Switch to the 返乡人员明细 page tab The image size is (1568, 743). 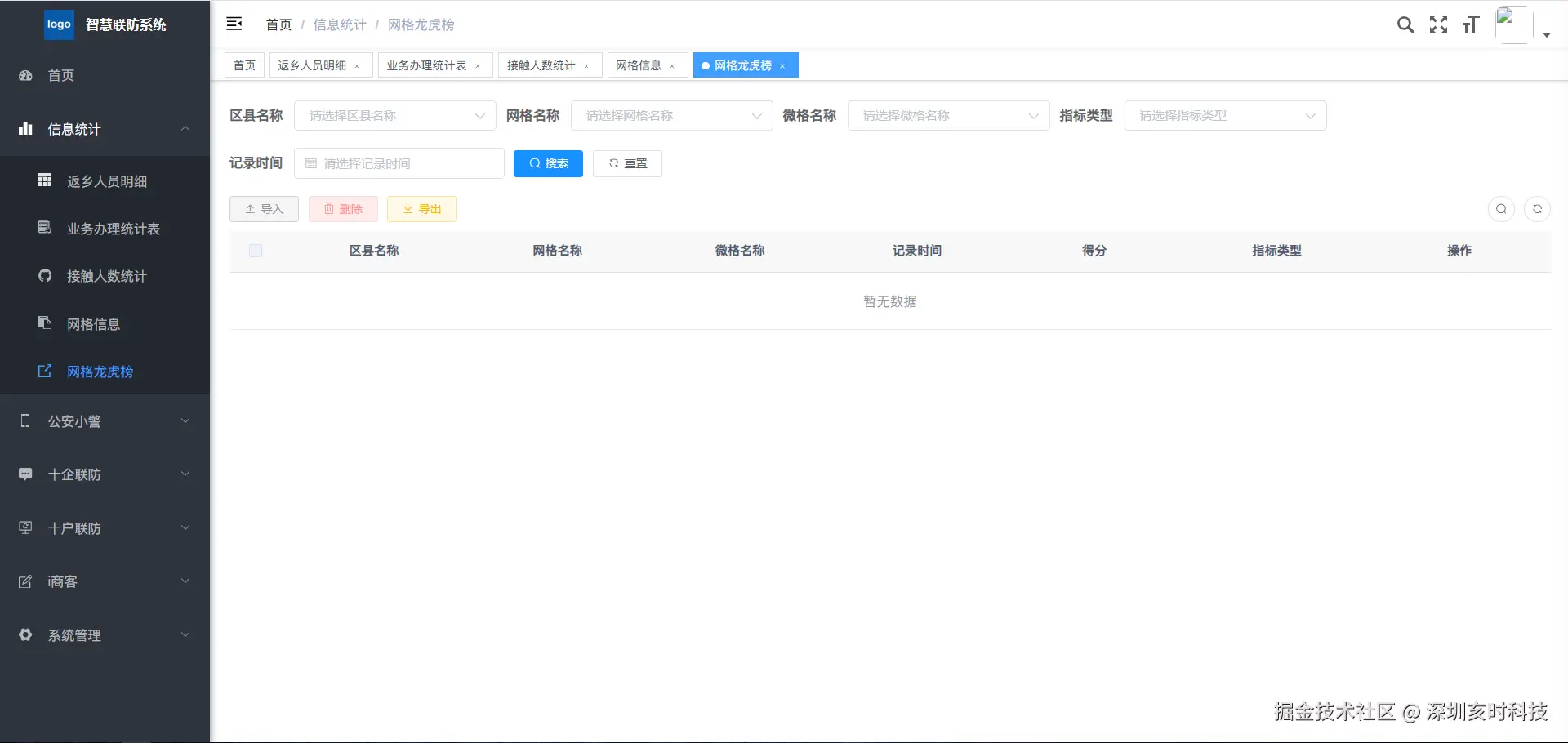[x=321, y=65]
